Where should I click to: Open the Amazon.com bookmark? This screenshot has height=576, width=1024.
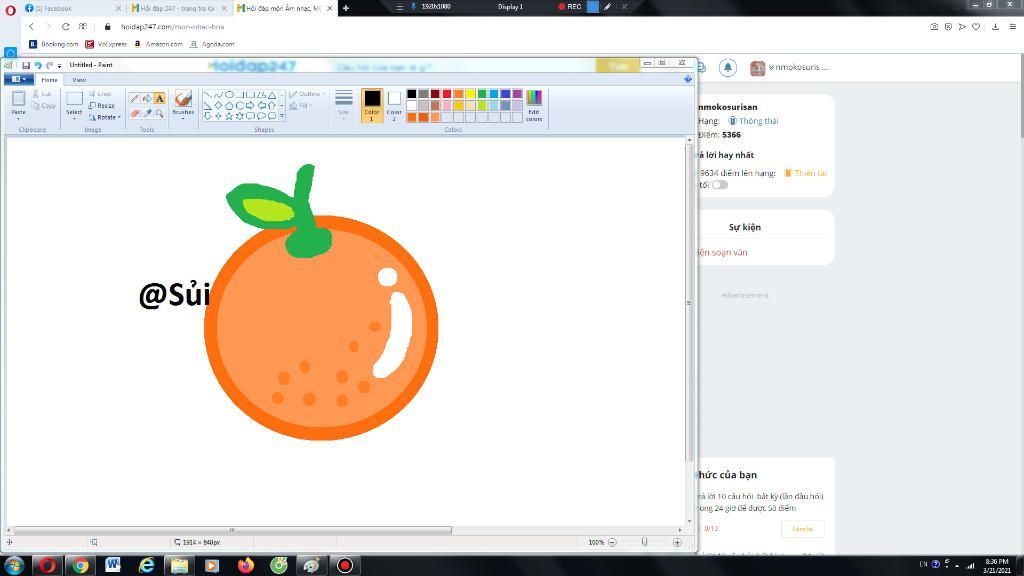pos(158,44)
